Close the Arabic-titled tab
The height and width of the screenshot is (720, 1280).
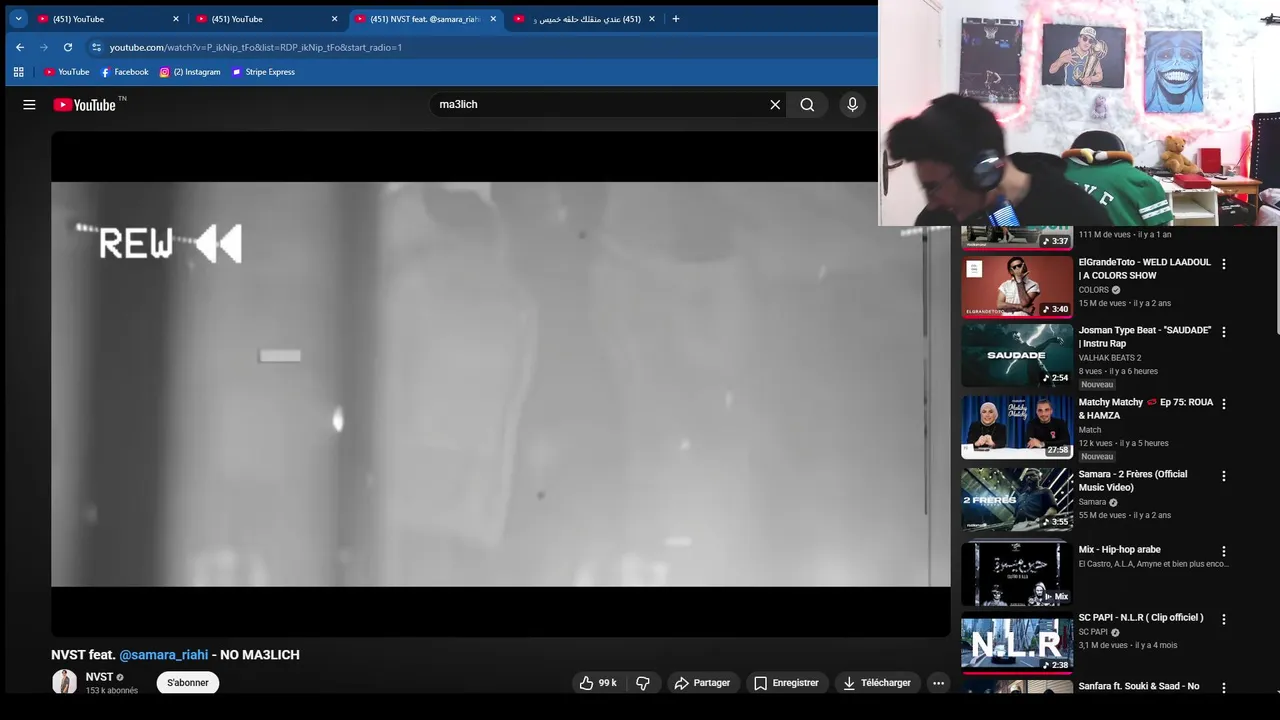point(652,19)
